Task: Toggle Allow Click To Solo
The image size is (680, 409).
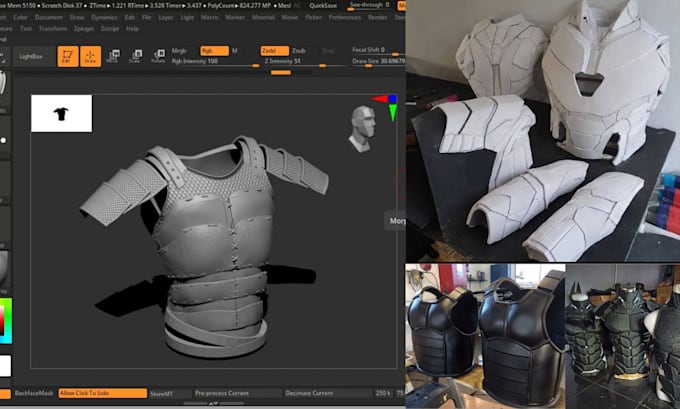Action: click(x=102, y=393)
